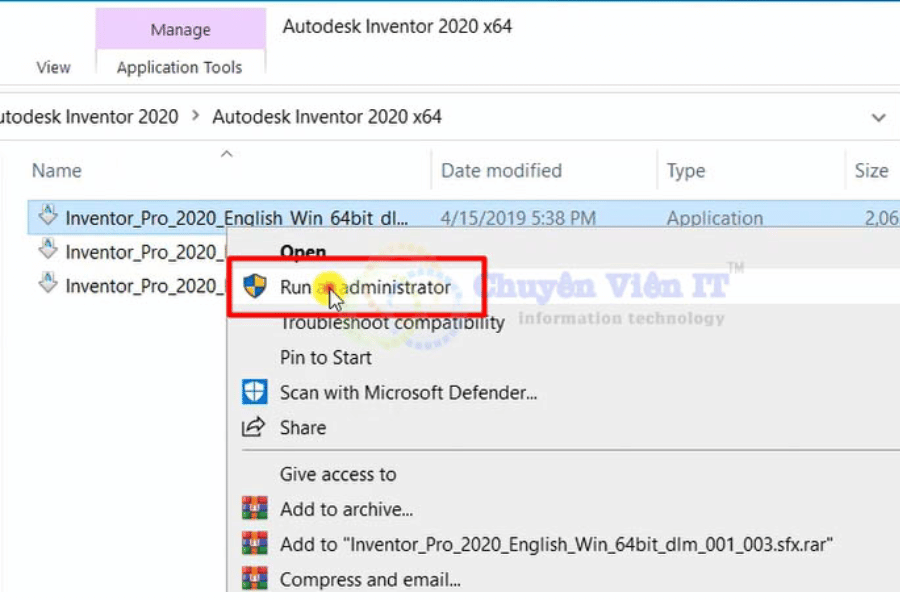Viewport: 900px width, 600px height.
Task: Click the Share arrow icon in context menu
Action: (255, 428)
